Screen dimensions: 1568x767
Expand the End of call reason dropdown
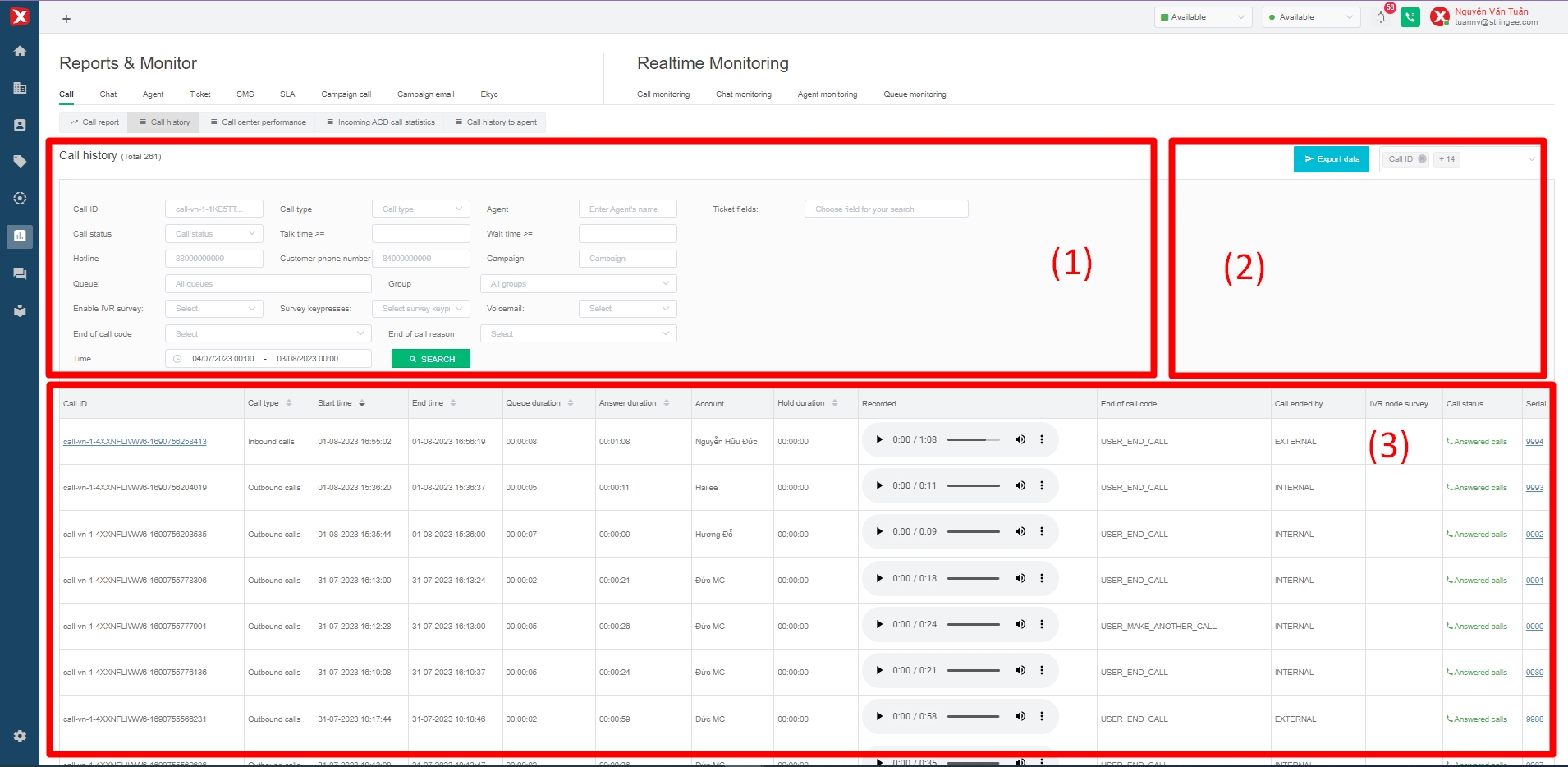point(578,334)
